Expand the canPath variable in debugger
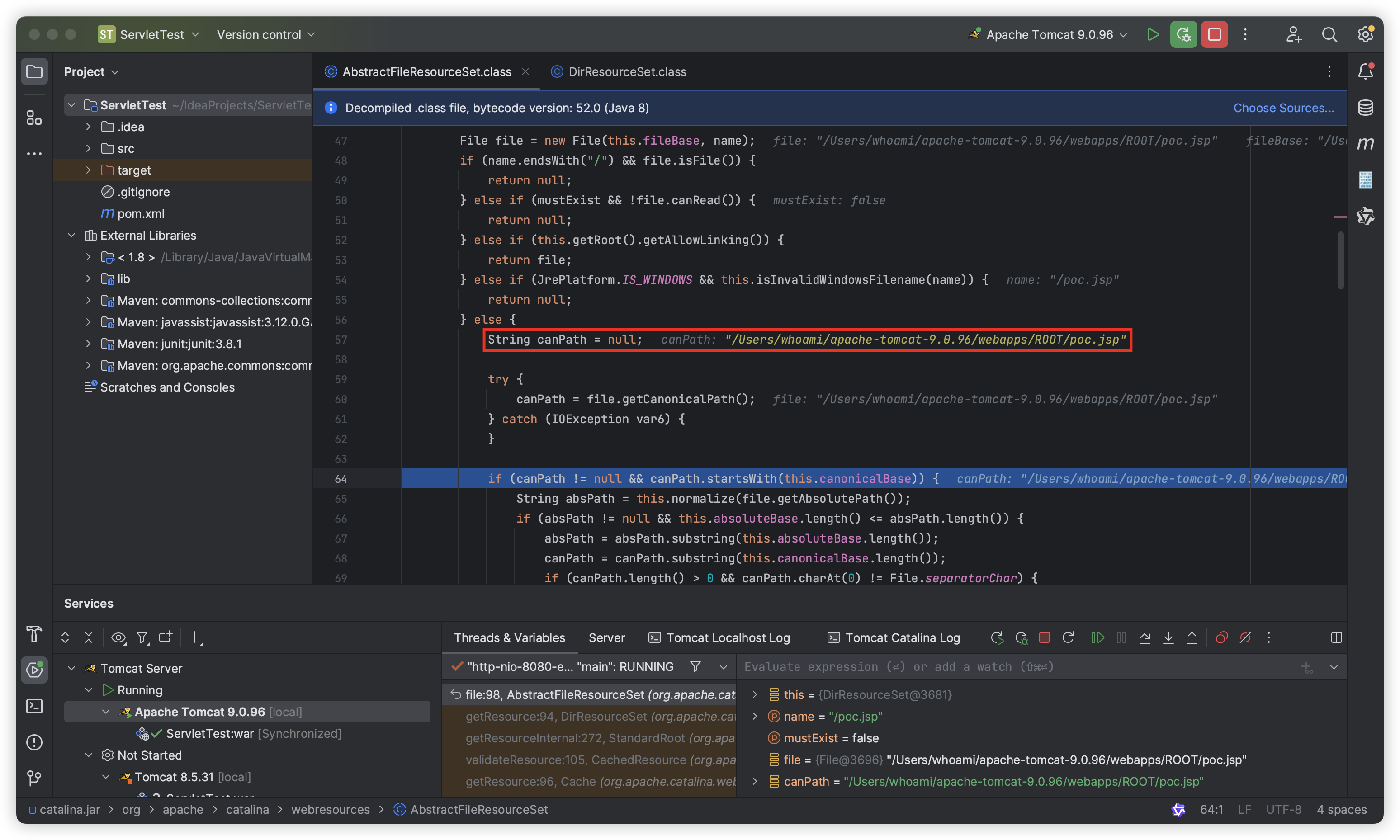 point(755,781)
